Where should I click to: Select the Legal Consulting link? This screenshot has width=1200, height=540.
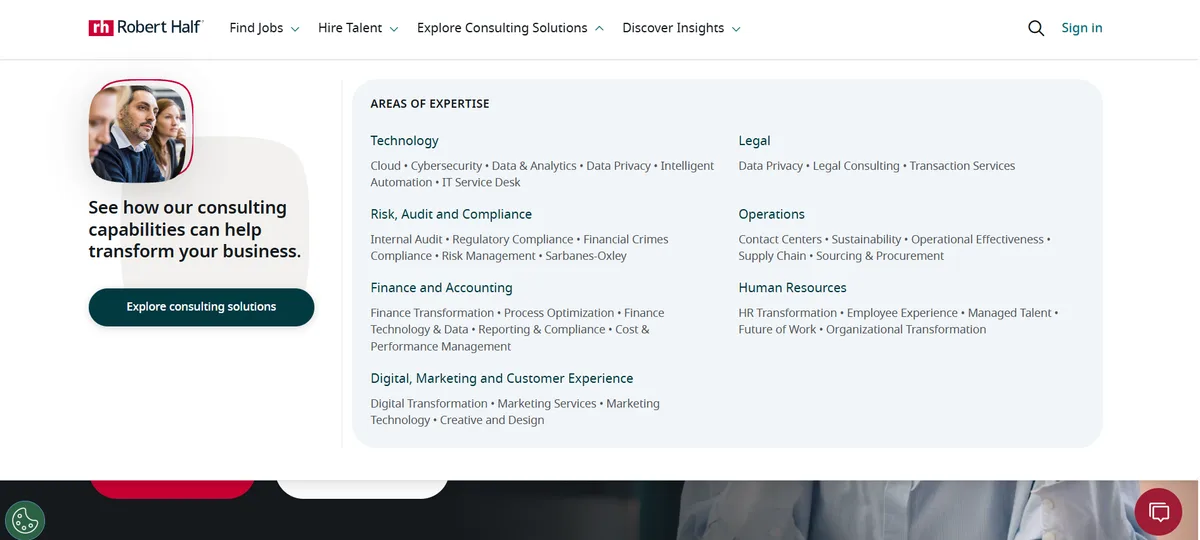click(856, 166)
